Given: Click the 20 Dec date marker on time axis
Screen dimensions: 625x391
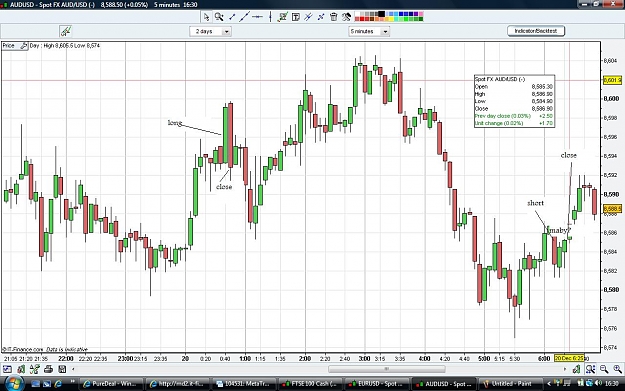Looking at the screenshot, I should (x=569, y=358).
